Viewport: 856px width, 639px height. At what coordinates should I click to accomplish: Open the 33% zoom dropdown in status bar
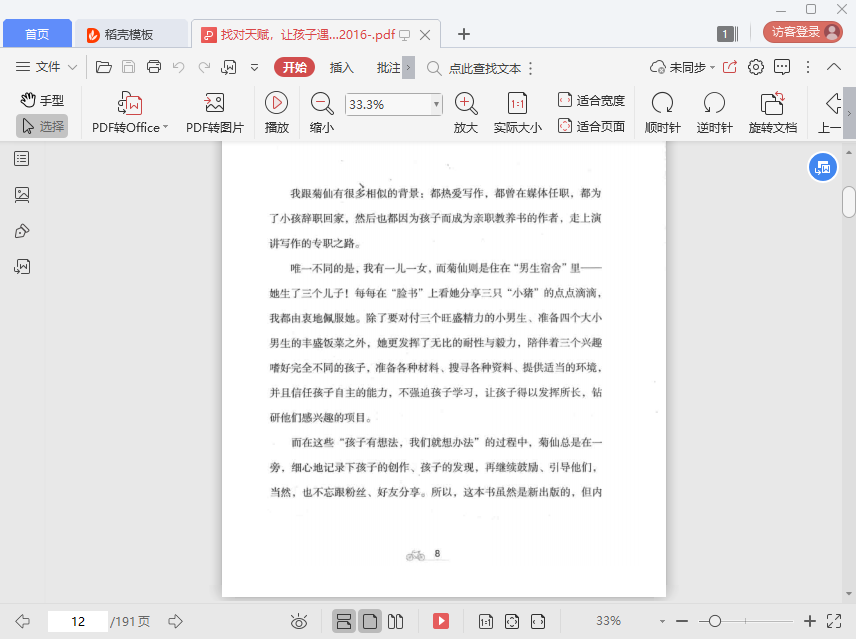[x=662, y=621]
